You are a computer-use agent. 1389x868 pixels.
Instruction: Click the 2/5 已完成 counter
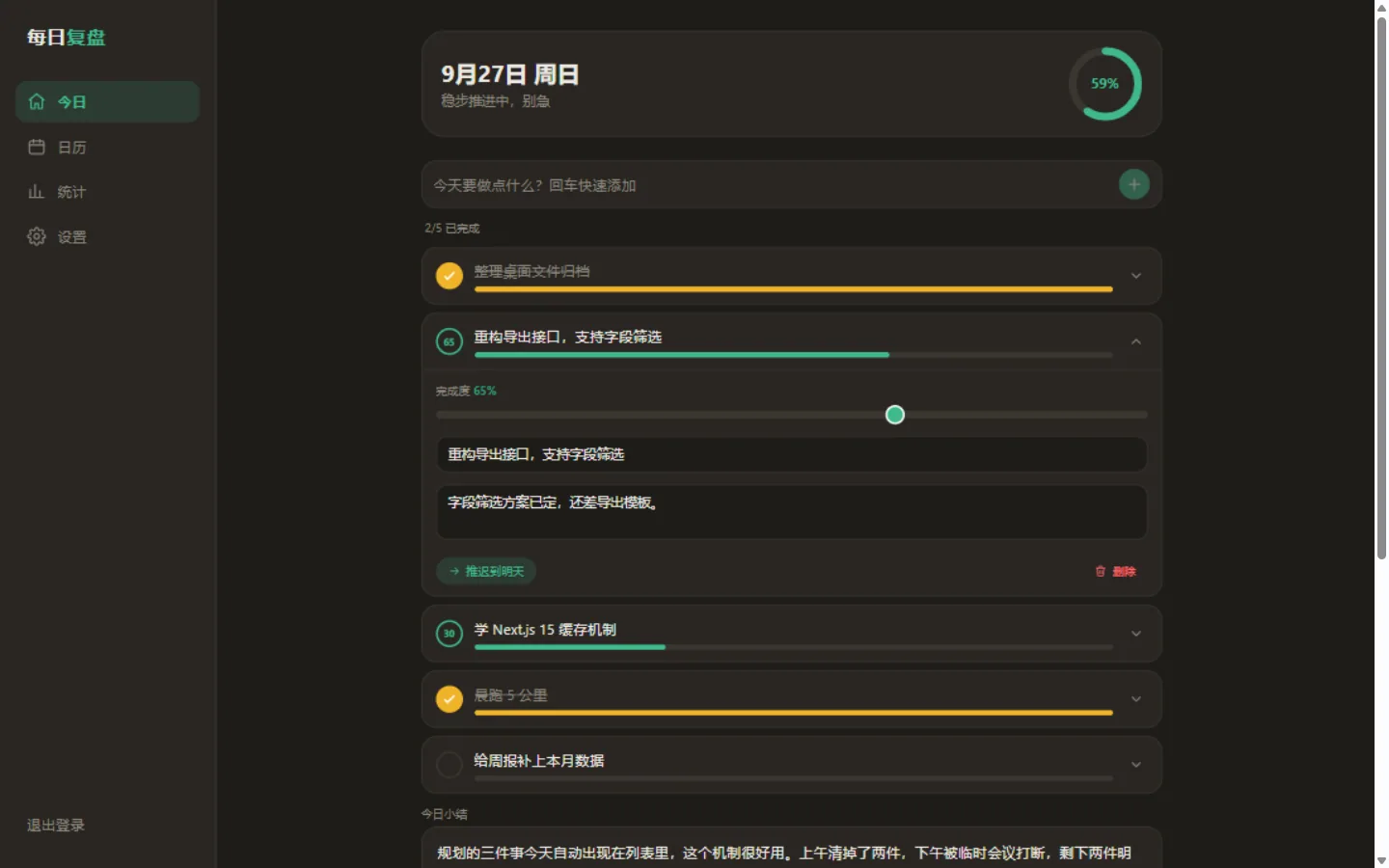[452, 229]
